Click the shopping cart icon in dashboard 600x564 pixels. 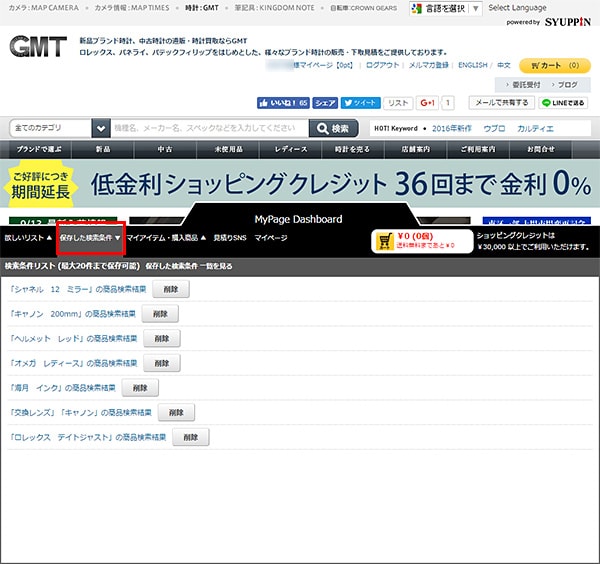pos(385,241)
